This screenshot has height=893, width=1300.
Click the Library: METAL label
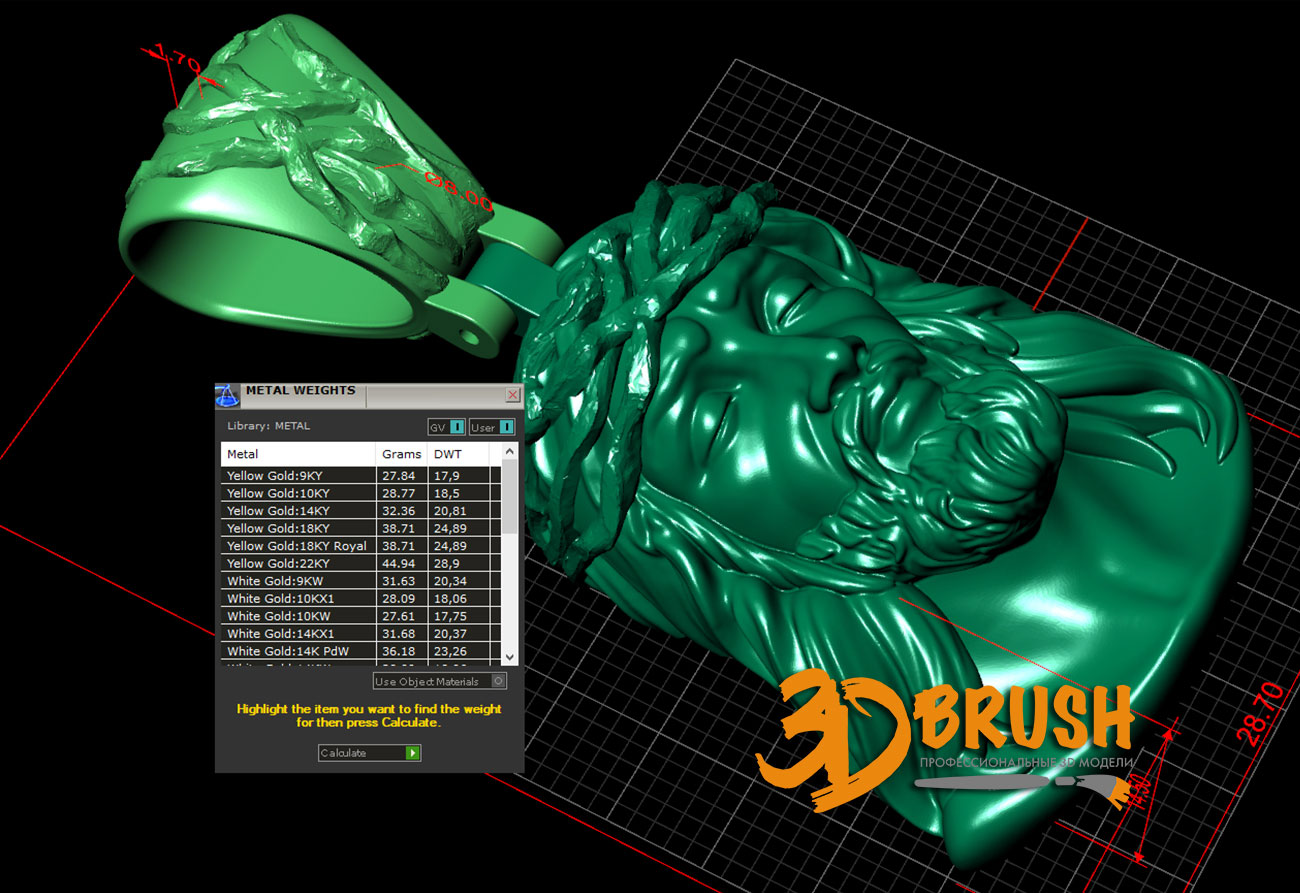pos(268,426)
